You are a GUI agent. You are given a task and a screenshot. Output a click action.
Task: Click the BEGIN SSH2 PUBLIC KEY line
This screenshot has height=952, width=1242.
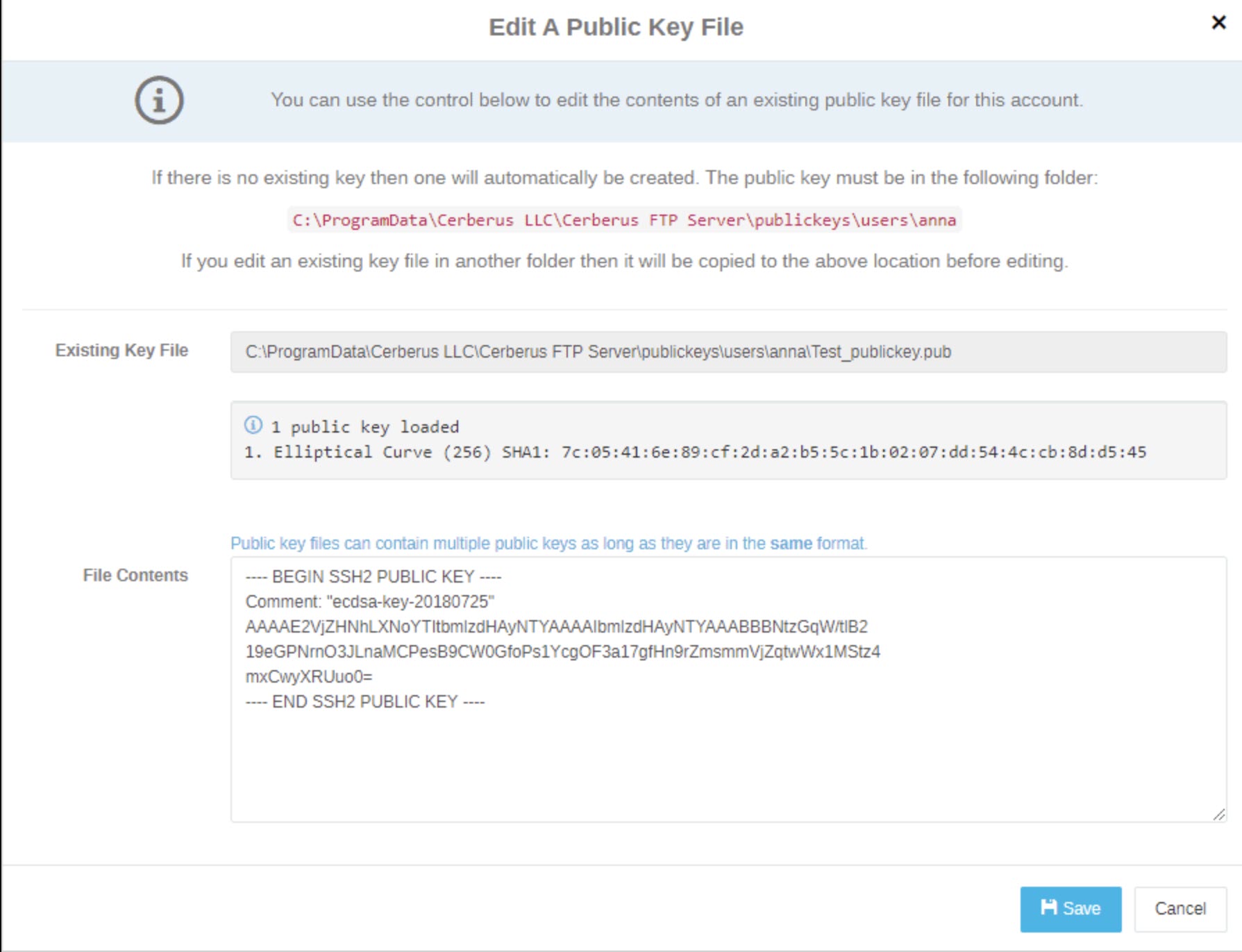pyautogui.click(x=374, y=577)
